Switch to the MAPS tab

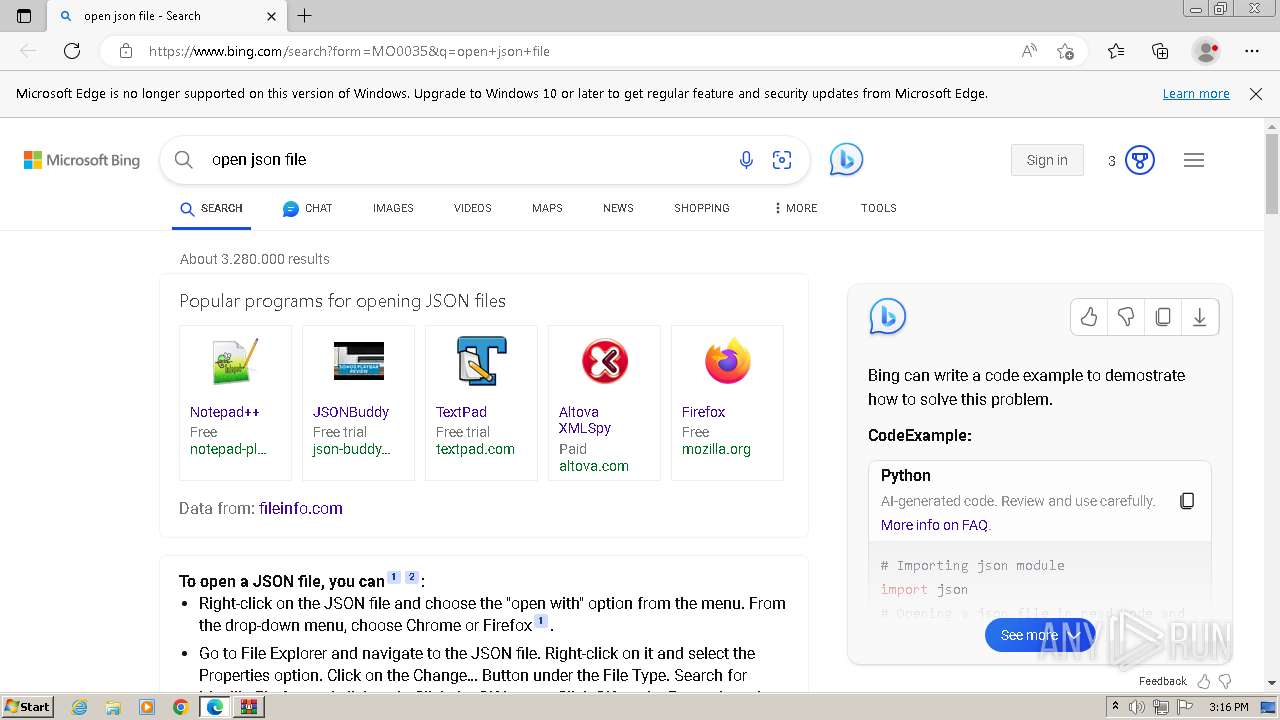[547, 208]
